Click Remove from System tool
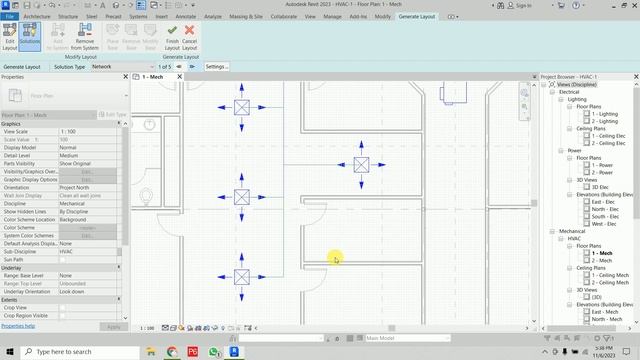Screen dimensions: 640x360 click(x=84, y=37)
